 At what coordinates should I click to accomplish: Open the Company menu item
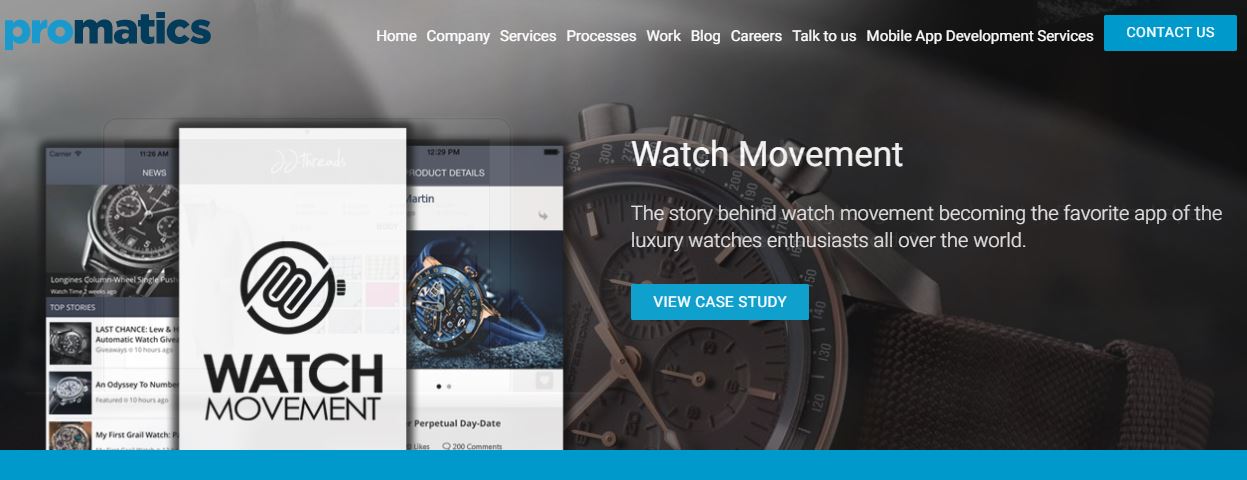pyautogui.click(x=458, y=36)
